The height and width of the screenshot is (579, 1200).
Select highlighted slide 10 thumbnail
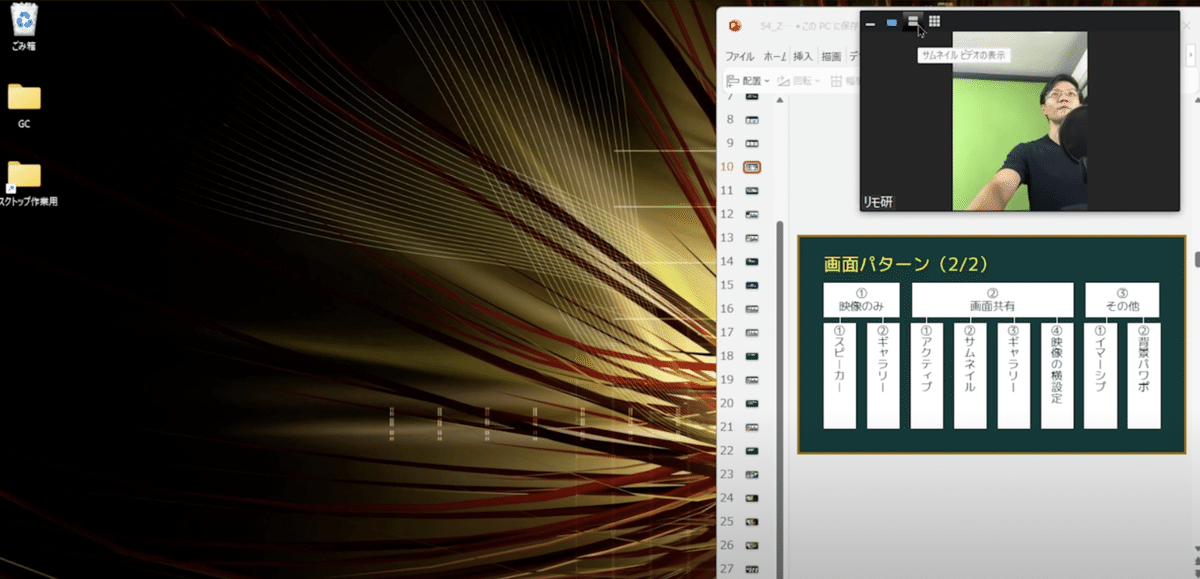point(752,167)
